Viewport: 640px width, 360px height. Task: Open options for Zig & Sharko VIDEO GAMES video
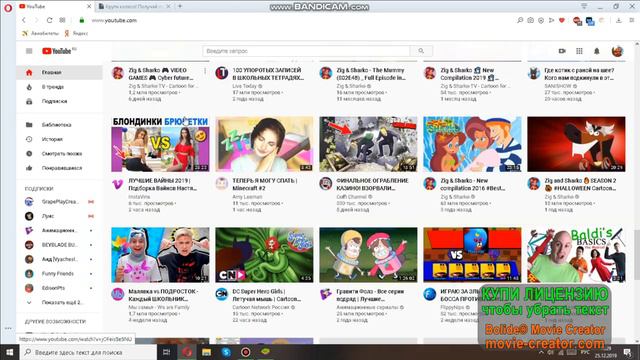pos(205,72)
